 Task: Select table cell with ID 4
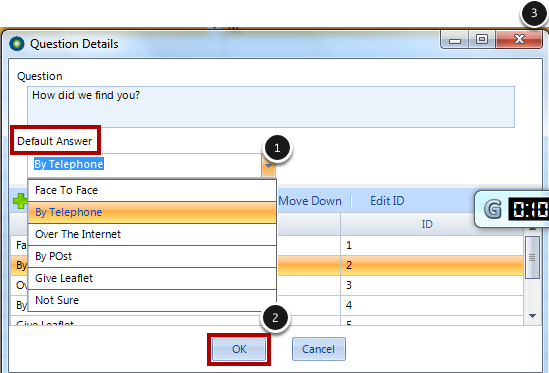point(432,305)
